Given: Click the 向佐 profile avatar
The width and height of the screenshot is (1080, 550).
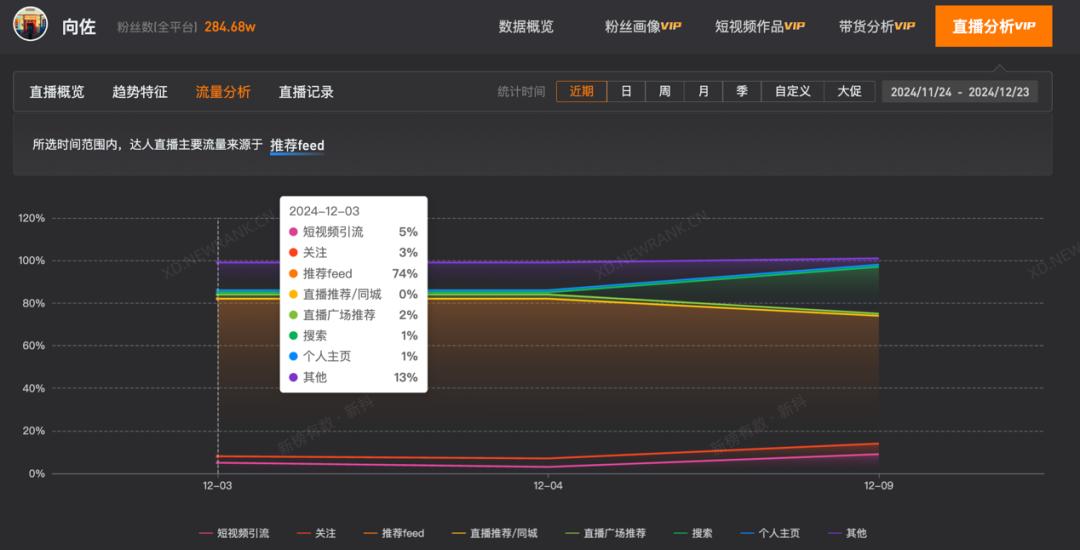Looking at the screenshot, I should coord(30,26).
